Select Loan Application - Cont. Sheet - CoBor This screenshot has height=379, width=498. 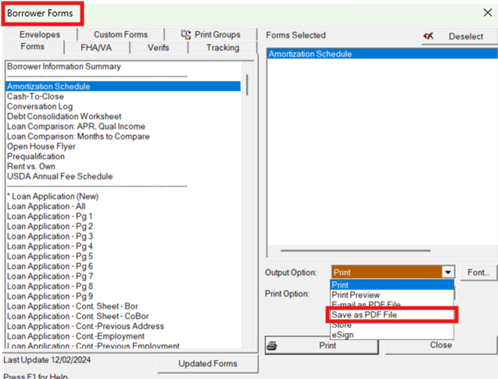click(x=123, y=316)
